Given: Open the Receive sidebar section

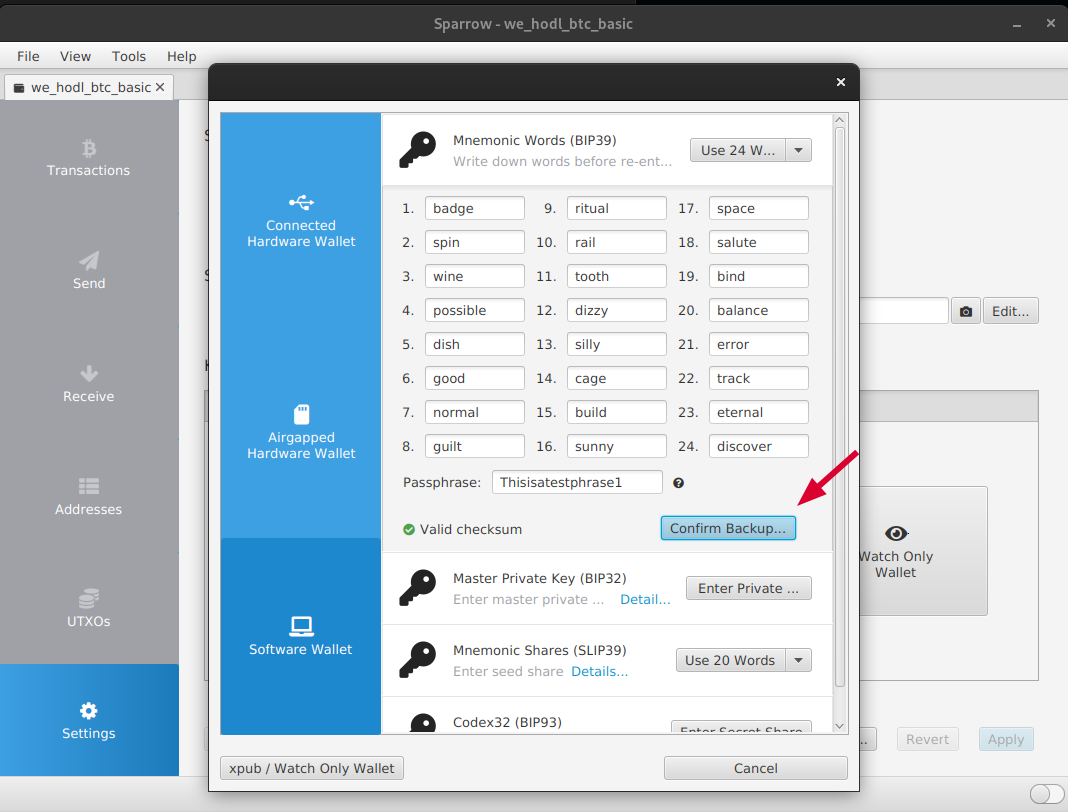Looking at the screenshot, I should (x=89, y=384).
